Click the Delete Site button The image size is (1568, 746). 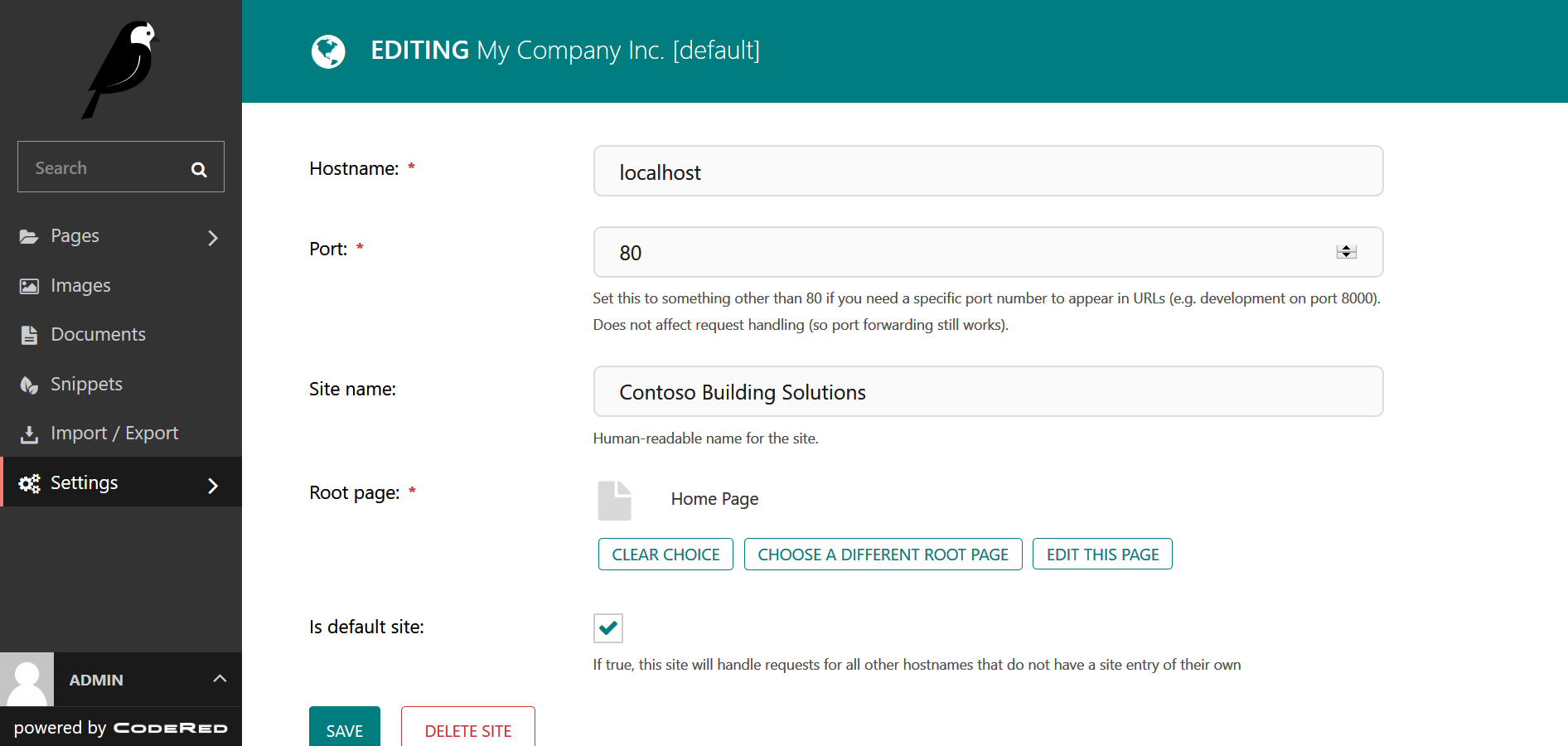467,729
